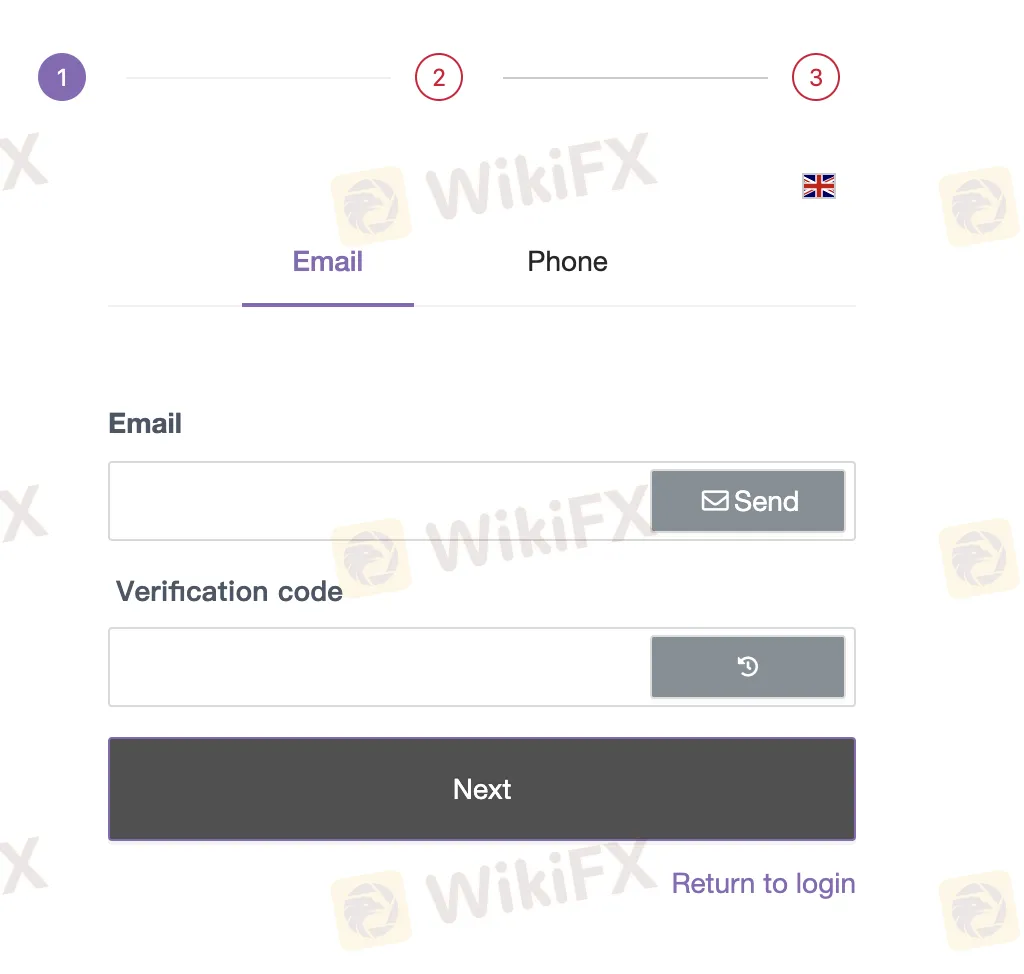Focus the Verification code input field
The width and height of the screenshot is (1024, 974).
click(x=380, y=667)
